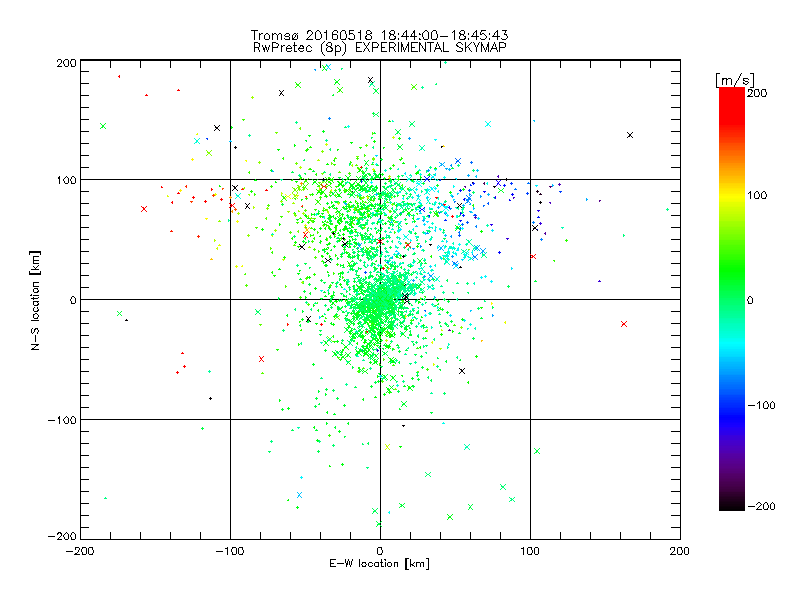The height and width of the screenshot is (600, 800).
Task: Click the 100 tick label on N-S axis
Action: click(66, 180)
